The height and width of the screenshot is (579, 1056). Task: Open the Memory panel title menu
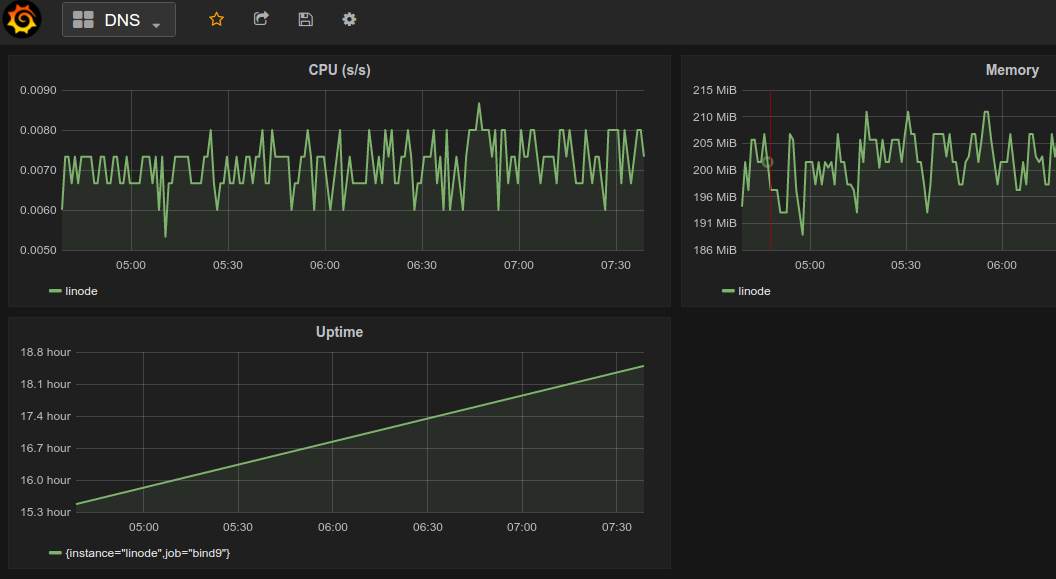click(1012, 70)
